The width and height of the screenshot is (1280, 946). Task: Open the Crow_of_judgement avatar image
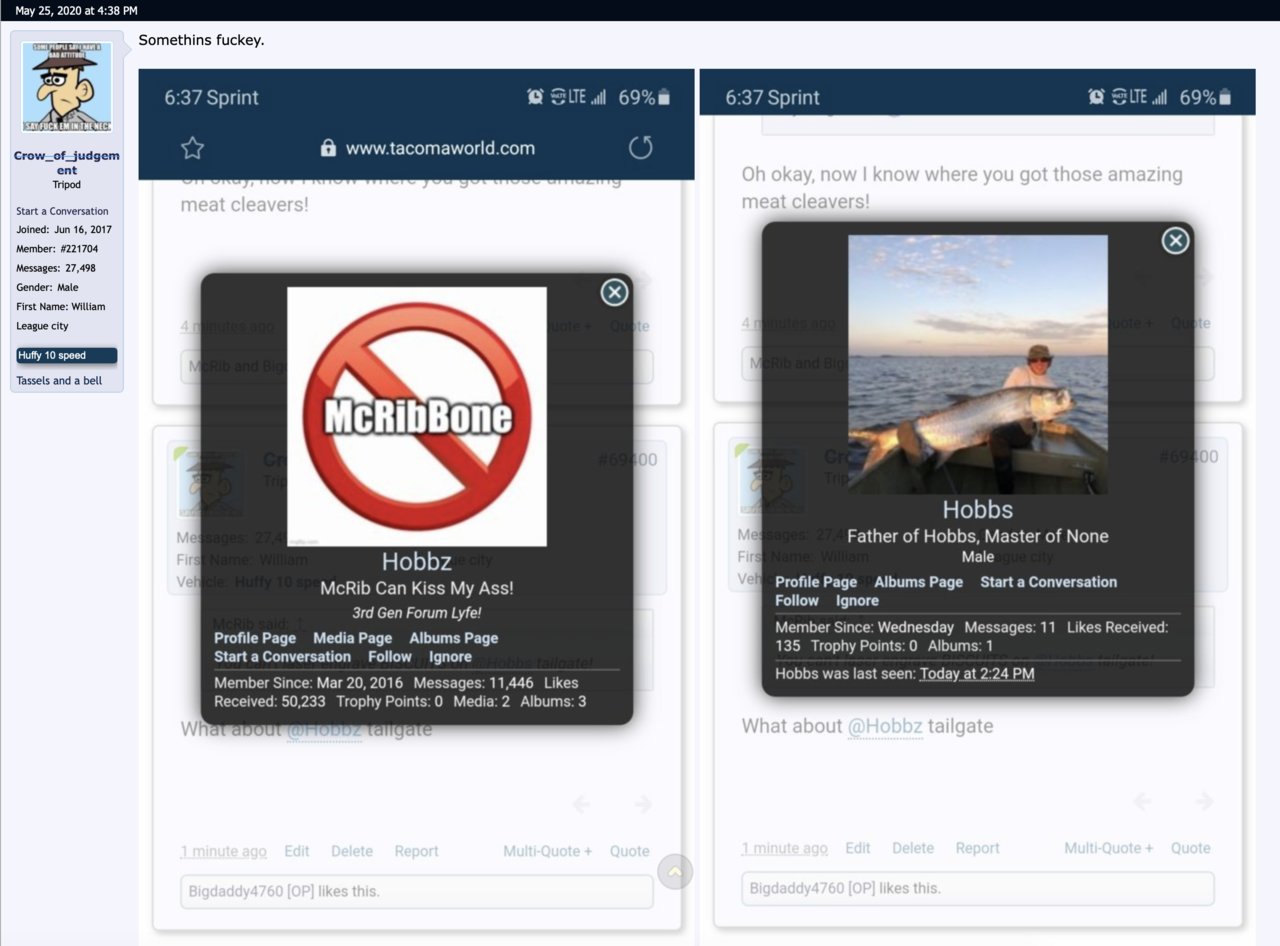click(x=67, y=87)
